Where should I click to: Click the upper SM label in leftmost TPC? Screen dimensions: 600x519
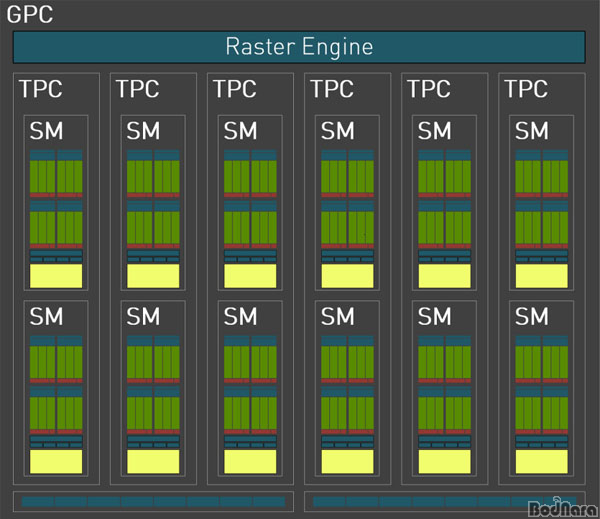pos(46,131)
